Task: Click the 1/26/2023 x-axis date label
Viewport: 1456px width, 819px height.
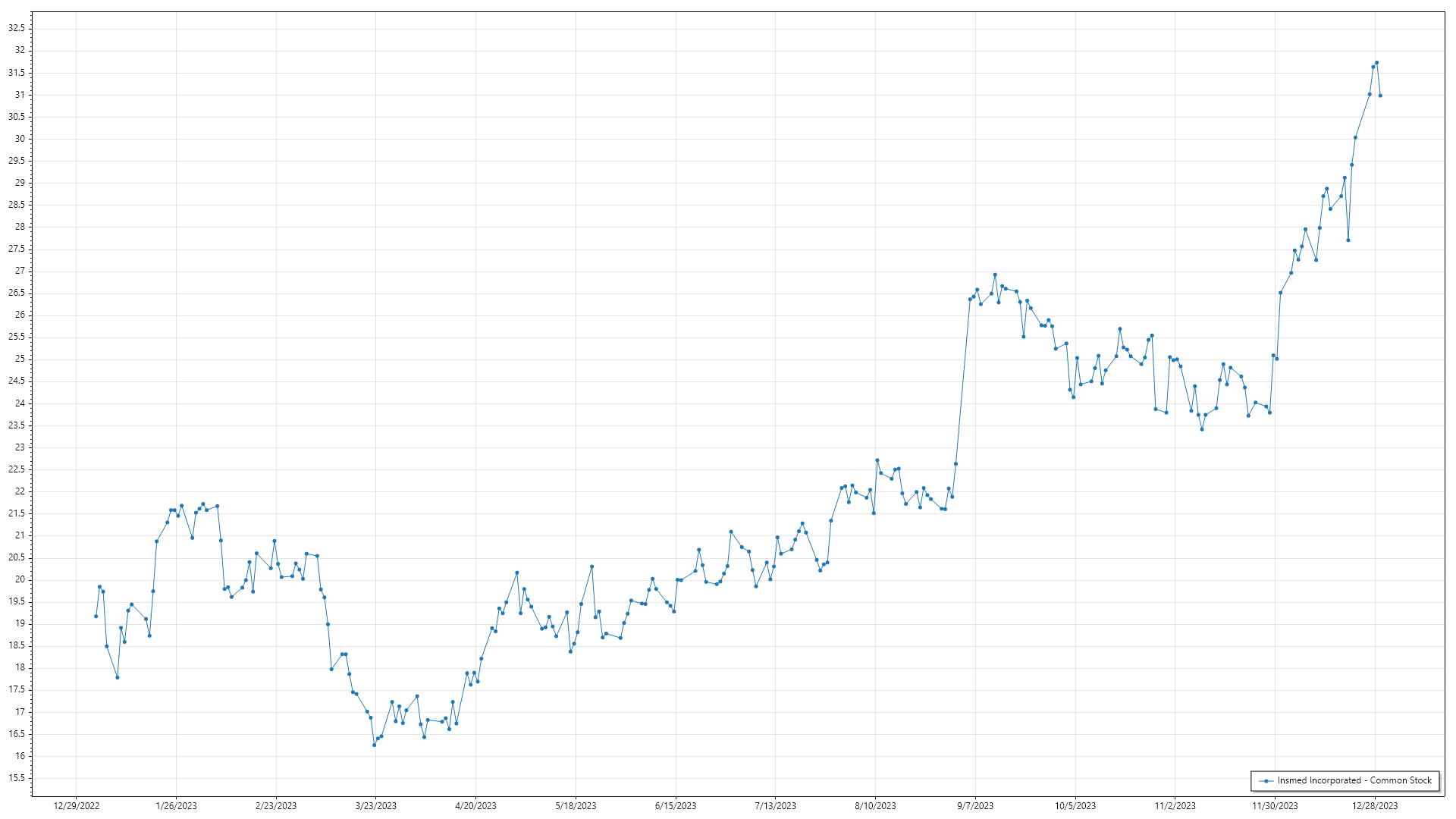Action: pos(176,805)
